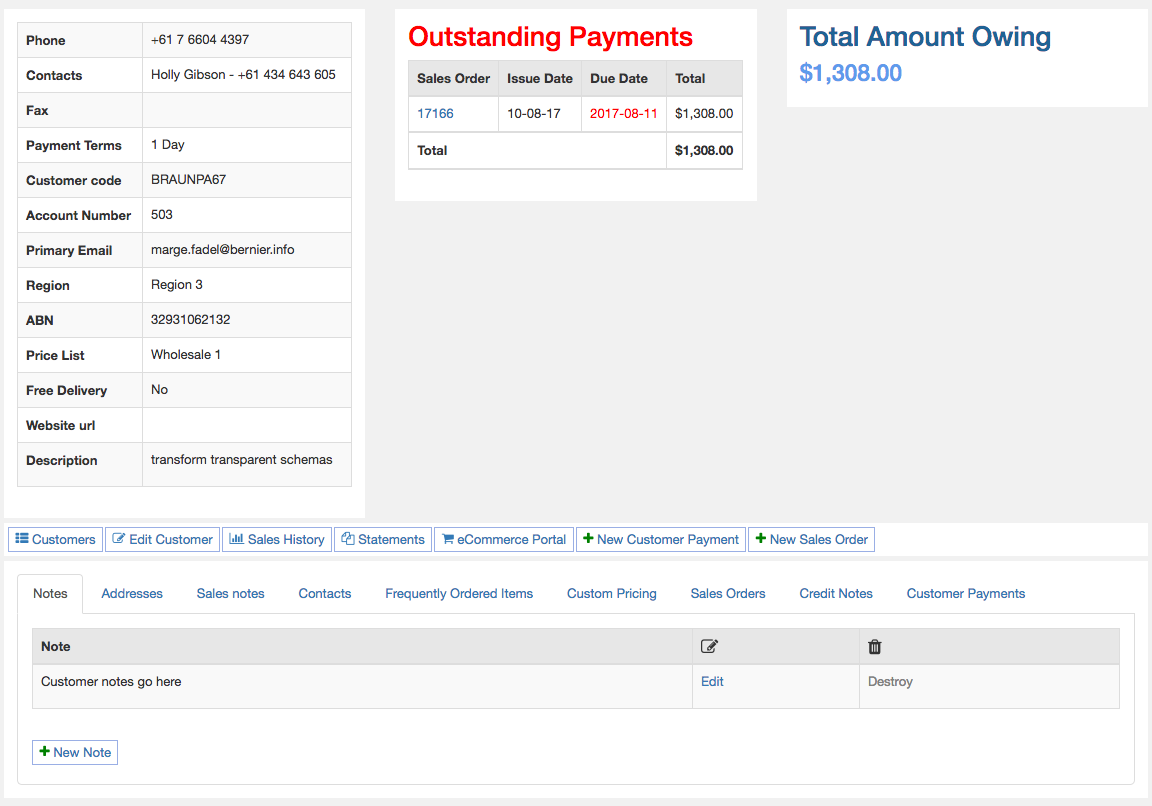Click the edit pencil column header icon
The image size is (1152, 806).
(x=710, y=647)
